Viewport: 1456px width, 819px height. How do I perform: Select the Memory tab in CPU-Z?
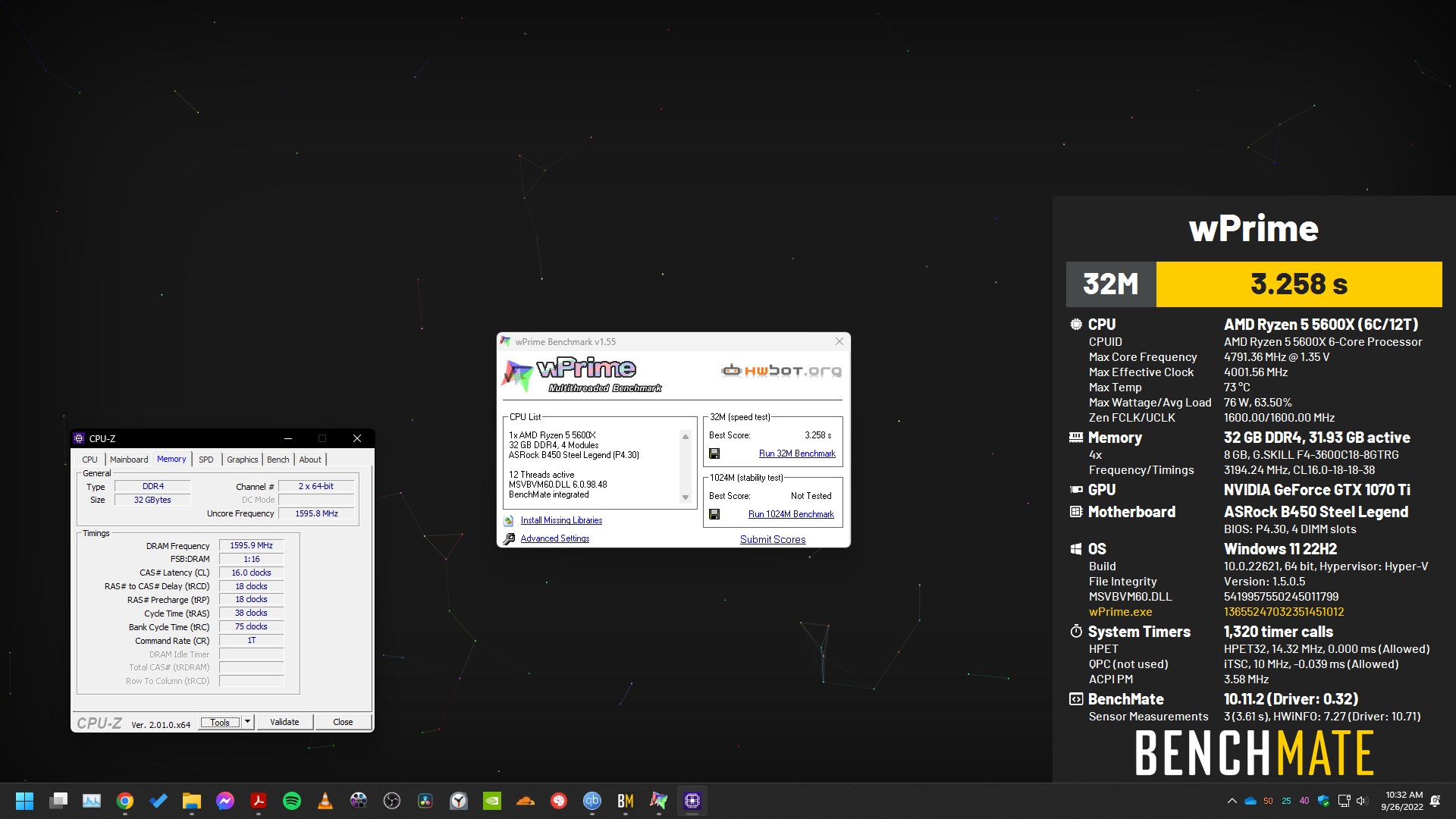171,459
